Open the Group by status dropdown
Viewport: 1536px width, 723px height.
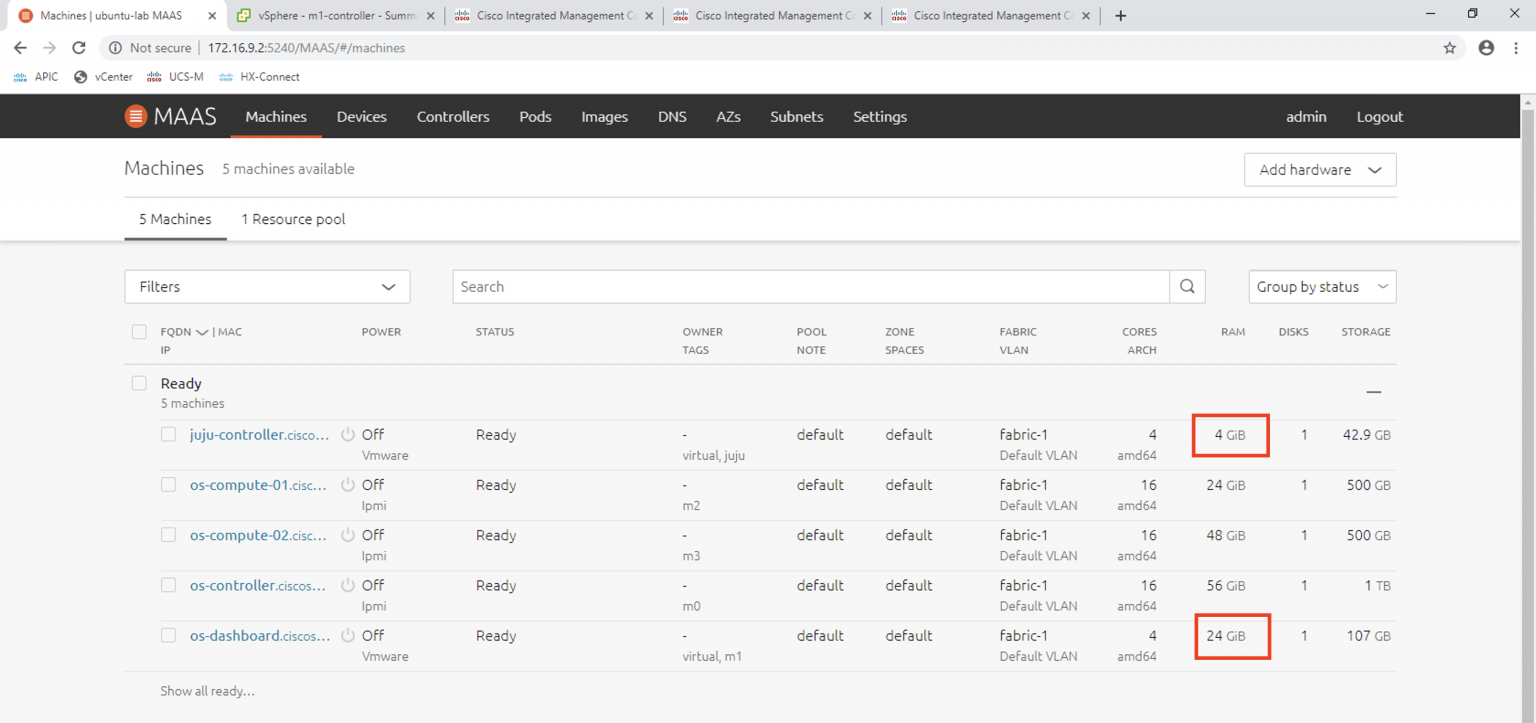coord(1322,286)
